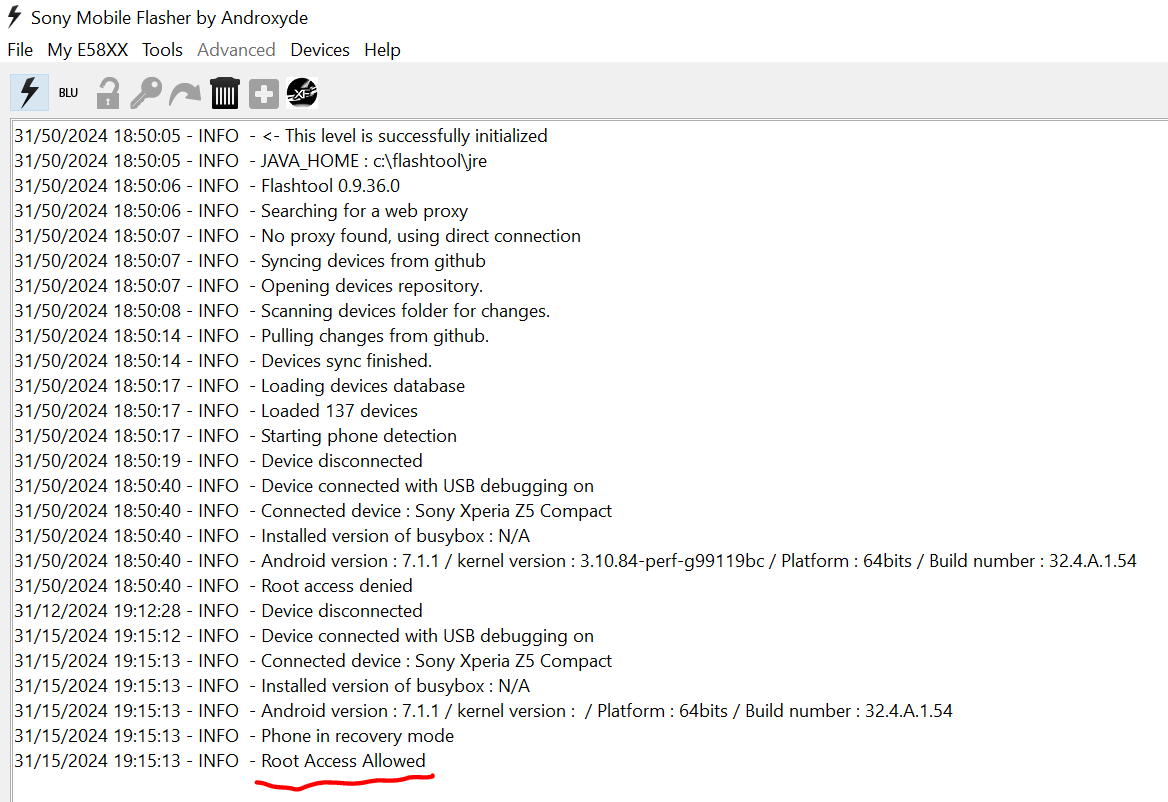Image resolution: width=1168 pixels, height=802 pixels.
Task: Select the 'Flashtool 0.9.36.0' log line
Action: click(x=330, y=186)
